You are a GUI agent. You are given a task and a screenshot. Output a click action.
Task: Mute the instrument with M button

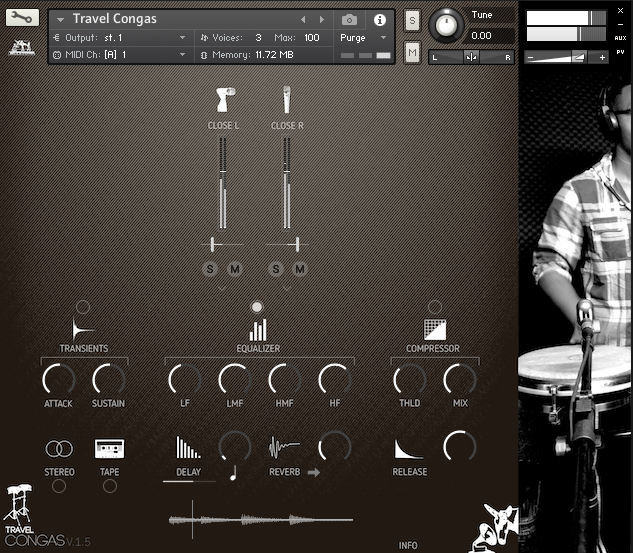tap(412, 52)
